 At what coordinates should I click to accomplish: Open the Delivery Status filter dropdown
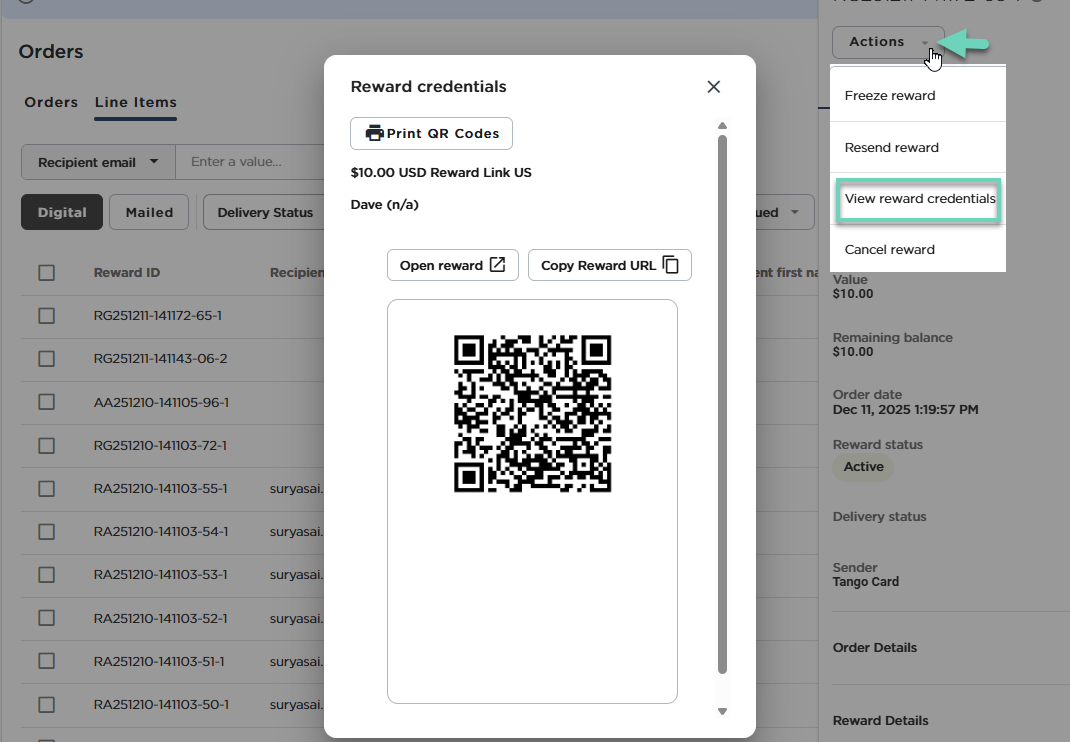(x=265, y=212)
